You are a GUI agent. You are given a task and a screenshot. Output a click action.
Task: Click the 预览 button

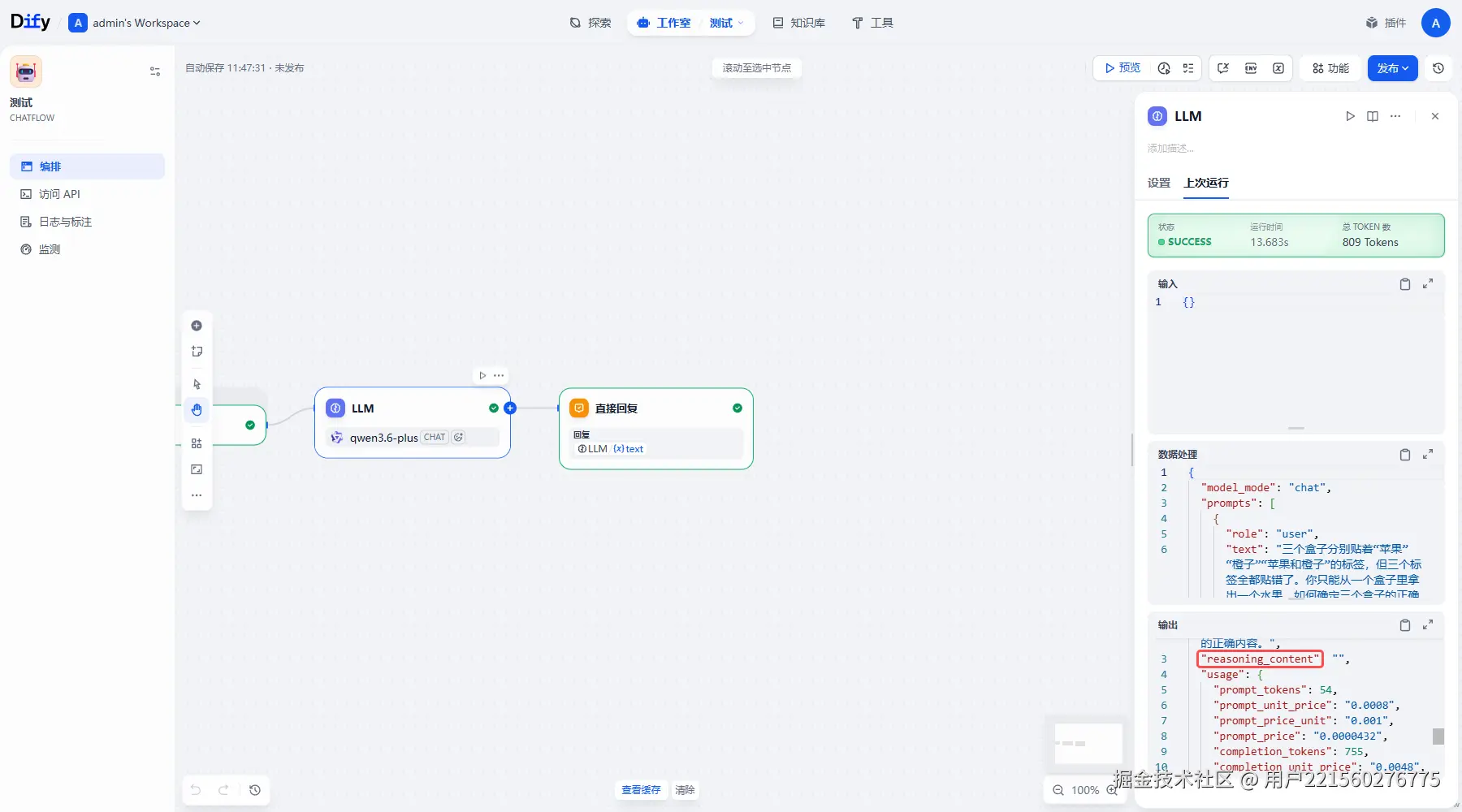[1122, 68]
